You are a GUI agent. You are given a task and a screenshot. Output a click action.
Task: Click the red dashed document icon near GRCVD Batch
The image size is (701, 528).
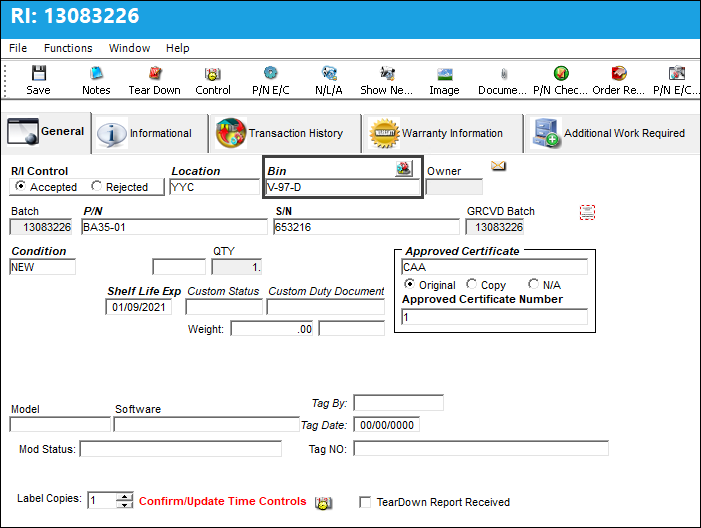(x=587, y=212)
